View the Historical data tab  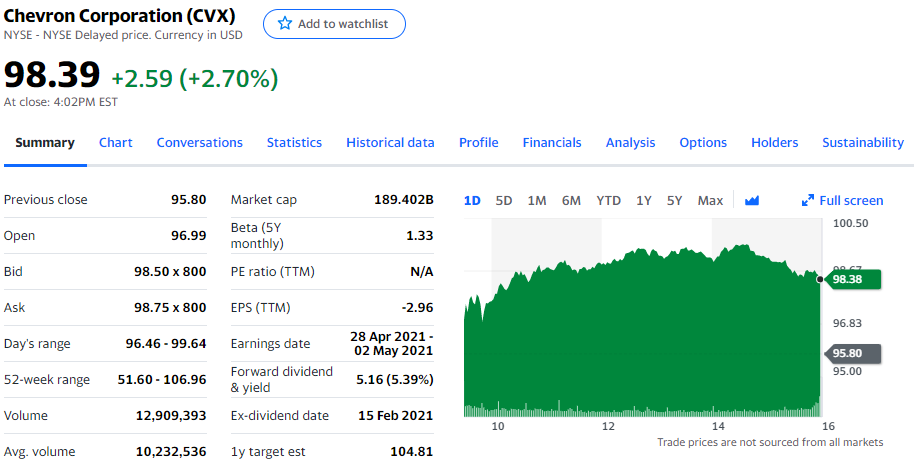click(390, 143)
